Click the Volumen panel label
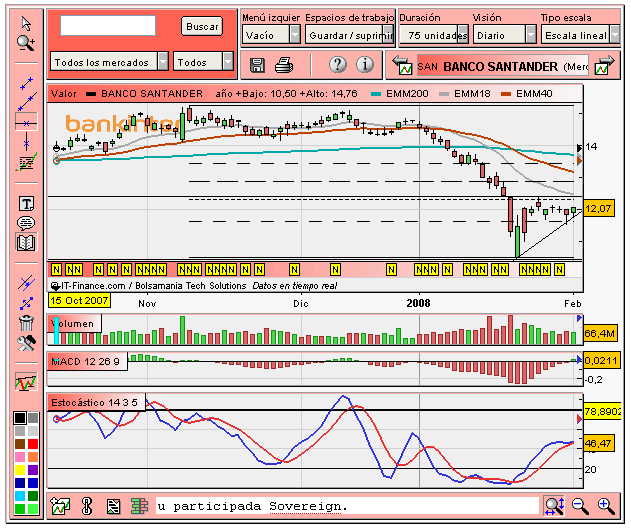The height and width of the screenshot is (529, 631). [74, 323]
